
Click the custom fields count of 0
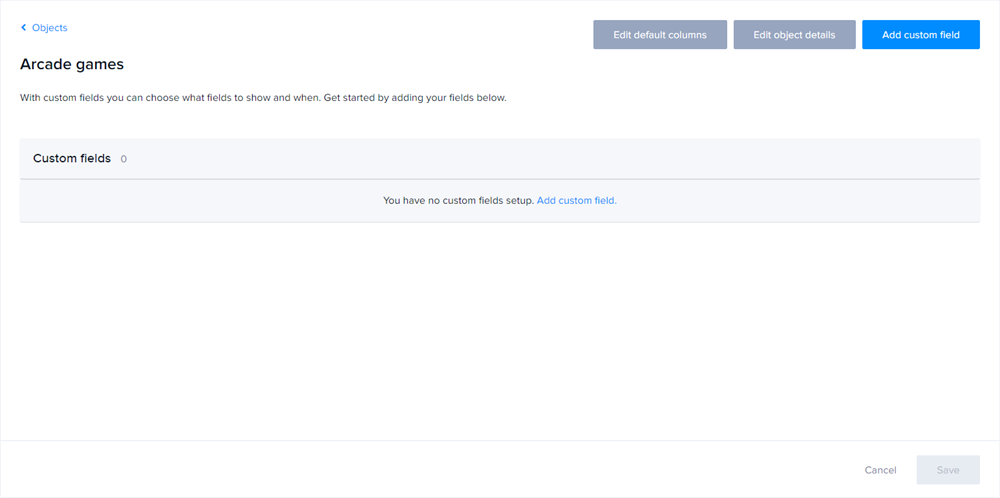(x=124, y=159)
